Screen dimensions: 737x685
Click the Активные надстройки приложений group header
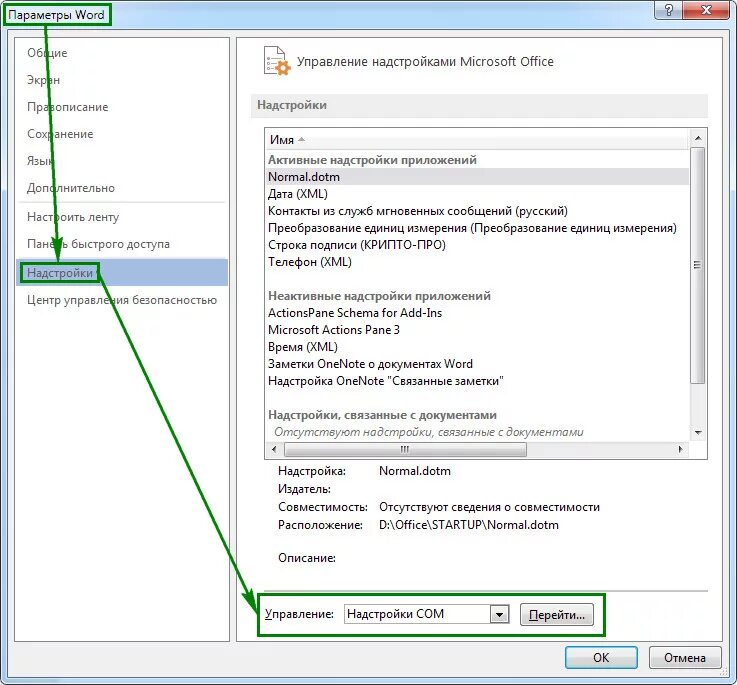pos(372,160)
